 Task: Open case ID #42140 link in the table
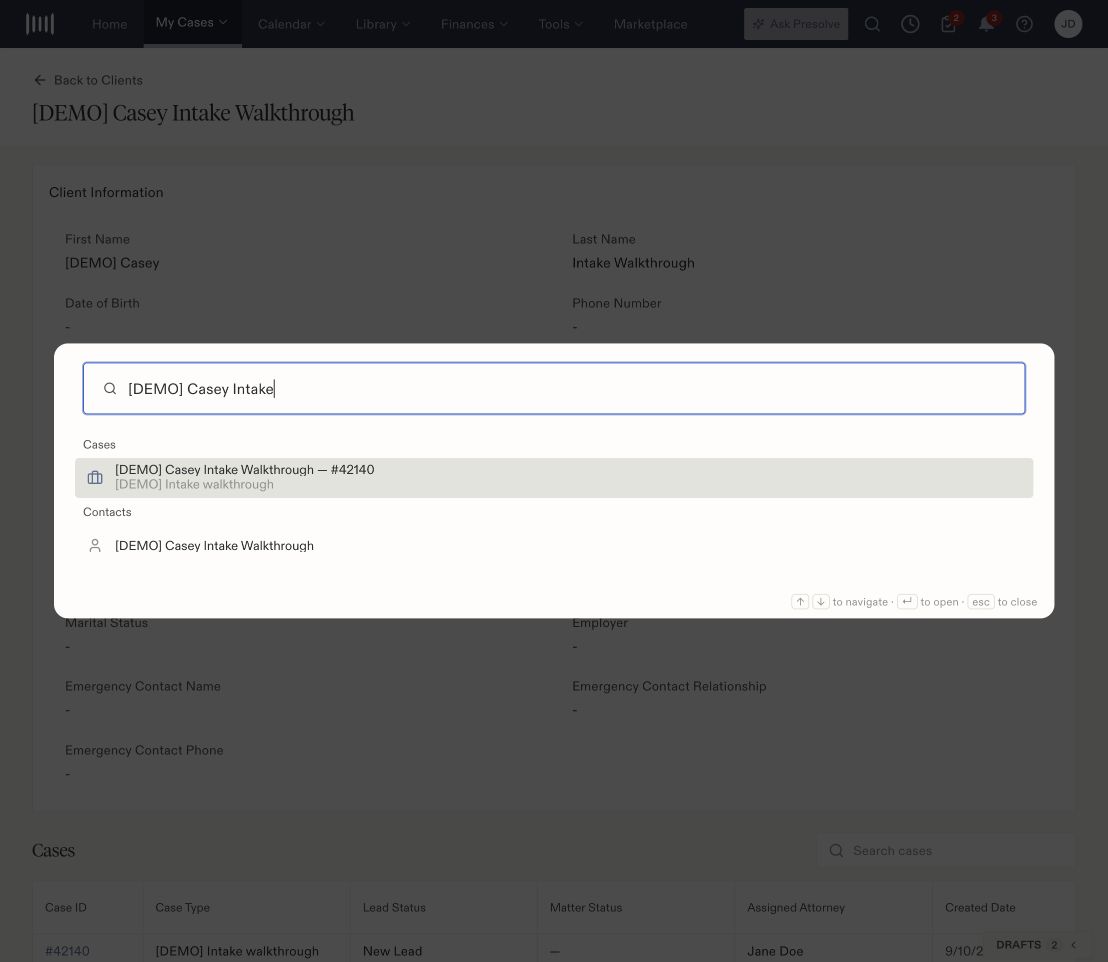(x=67, y=951)
